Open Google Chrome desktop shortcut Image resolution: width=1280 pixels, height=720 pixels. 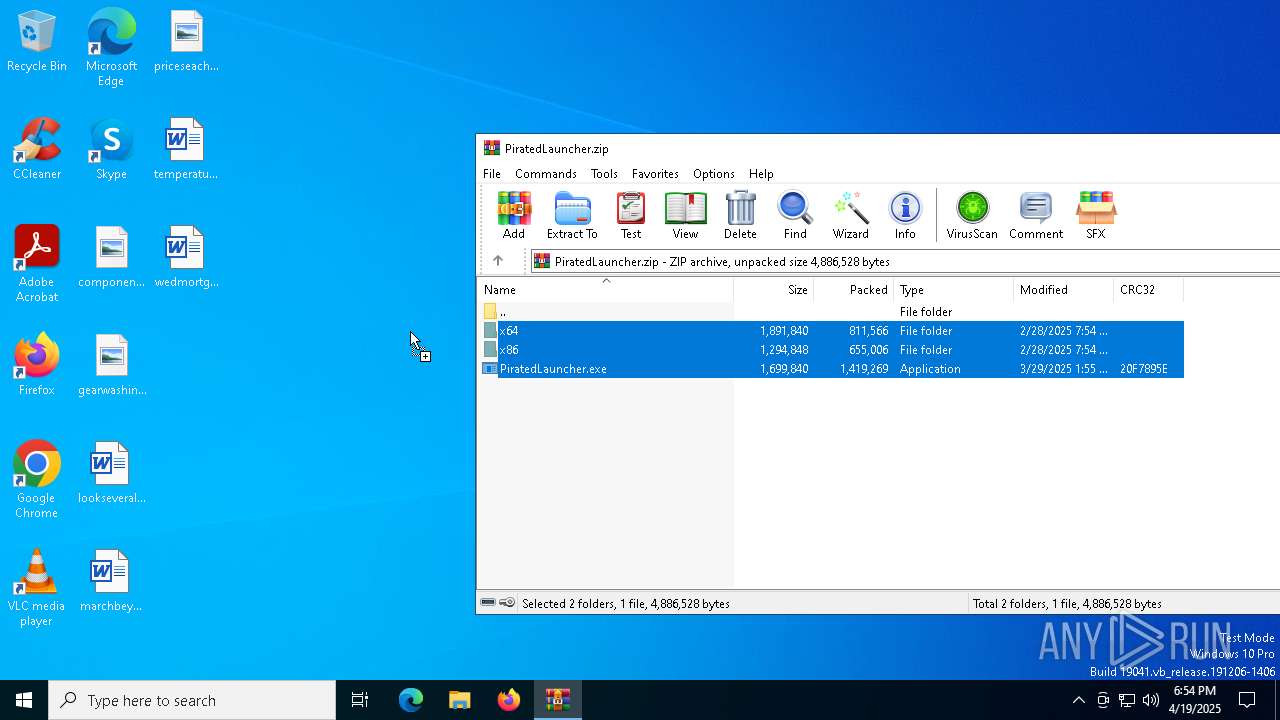[x=37, y=480]
